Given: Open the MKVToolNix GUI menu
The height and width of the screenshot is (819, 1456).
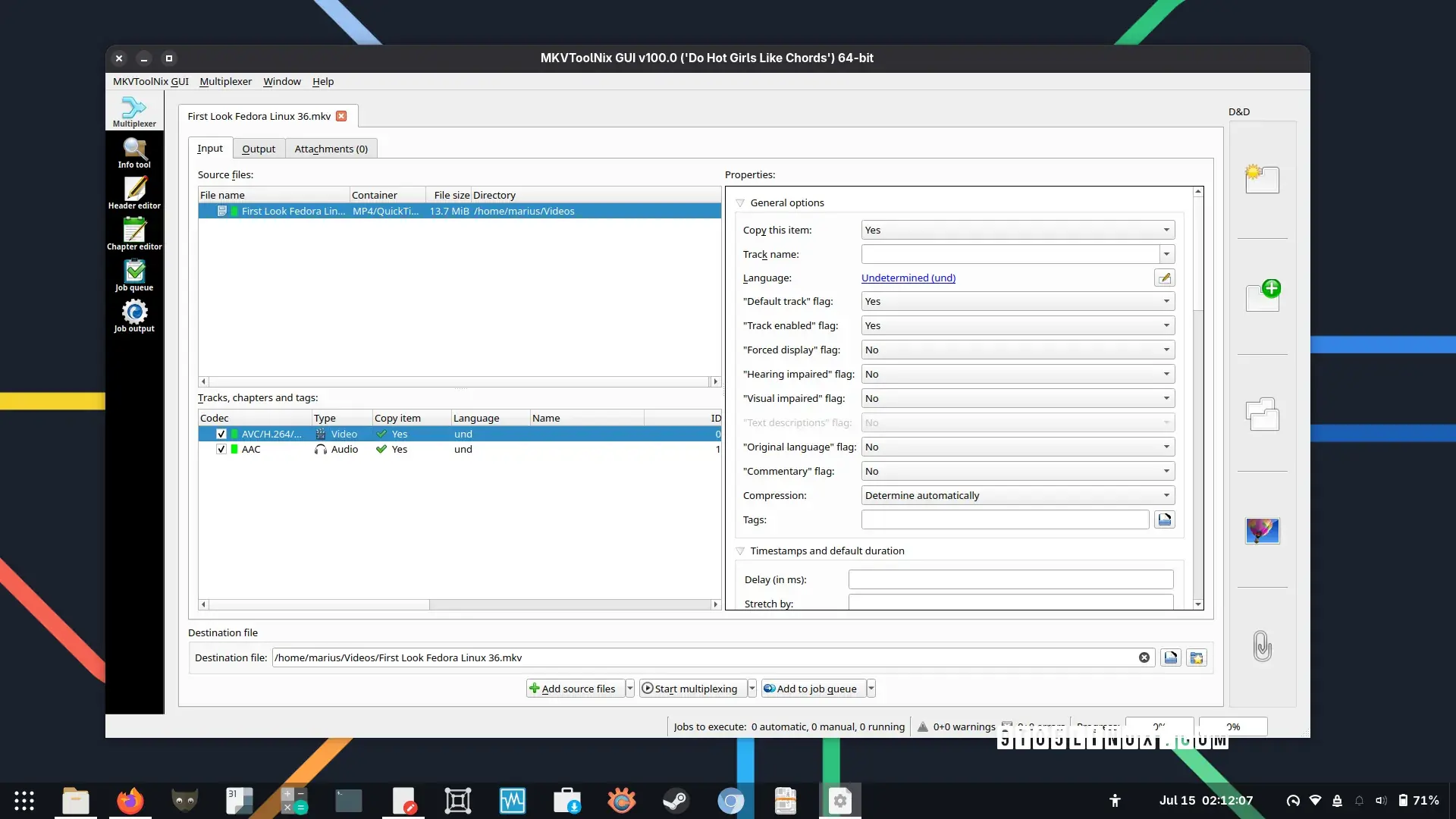Looking at the screenshot, I should (151, 82).
